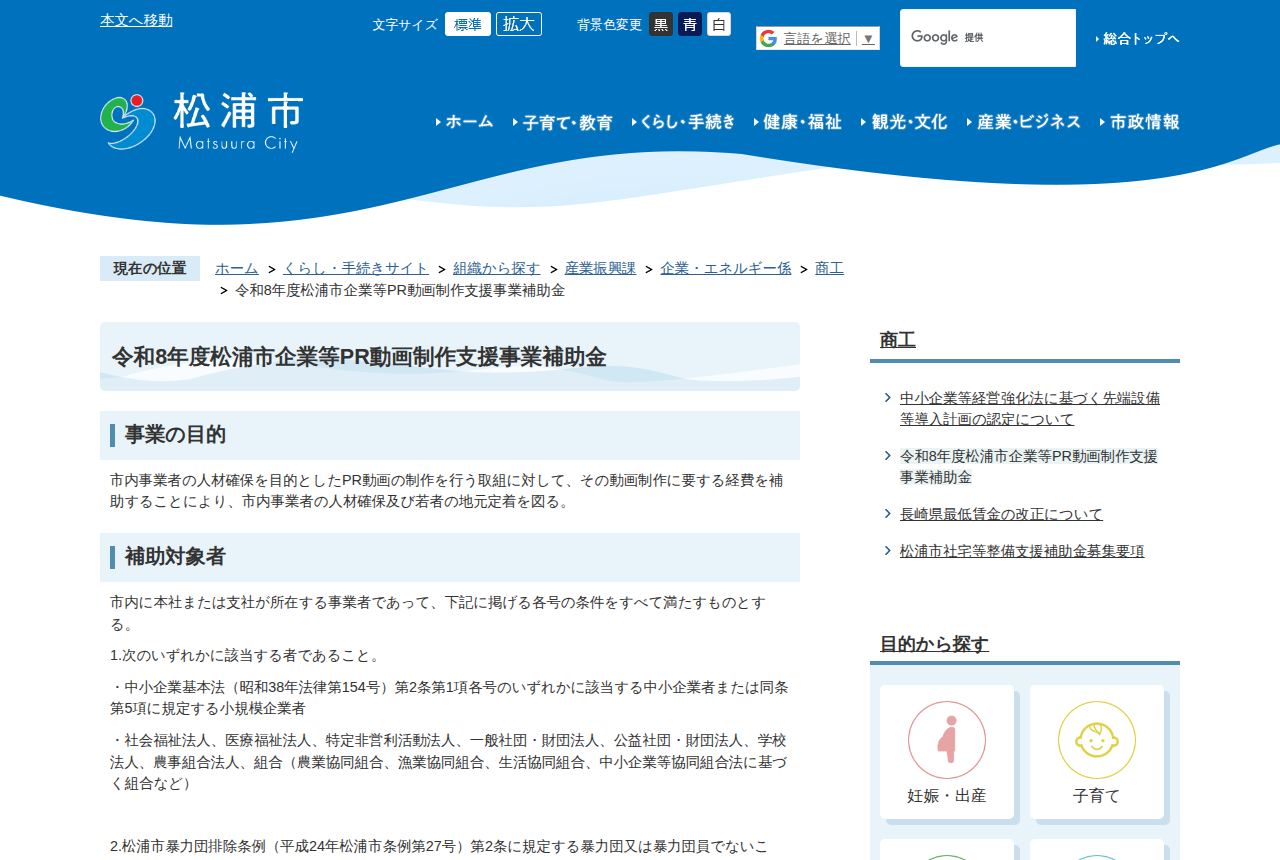1280x860 pixels.
Task: Open the 産業・ビジネス menu item
Action: (1024, 121)
